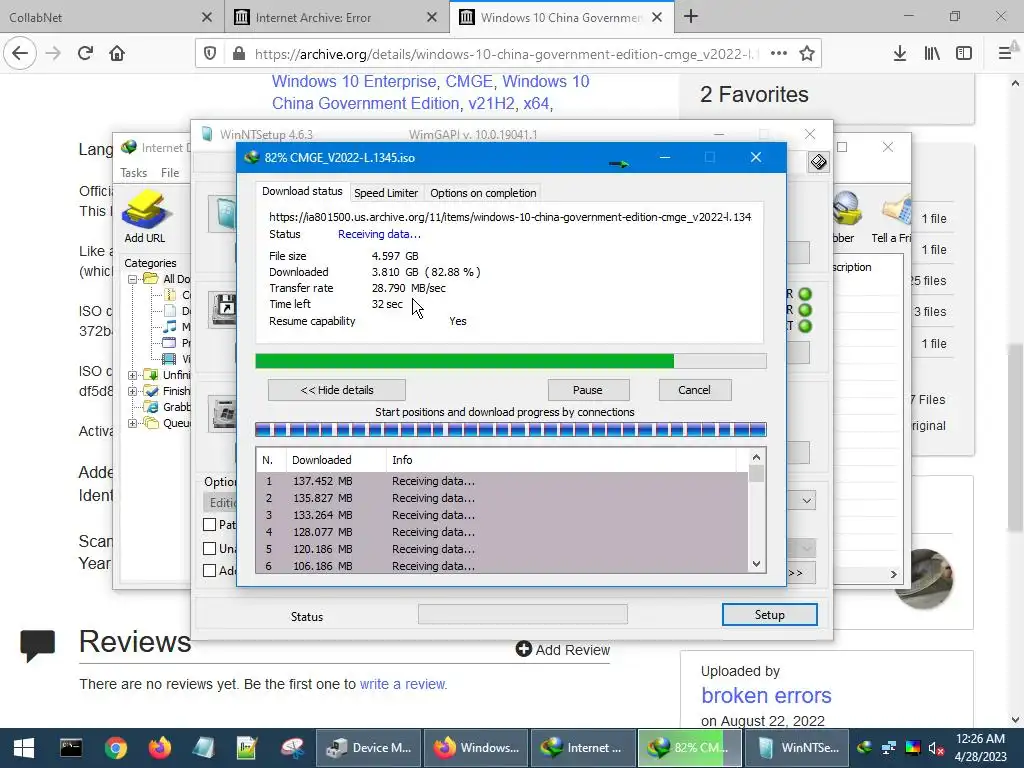Expand the Unfinished category in IDM
The image size is (1024, 768).
pyautogui.click(x=133, y=376)
